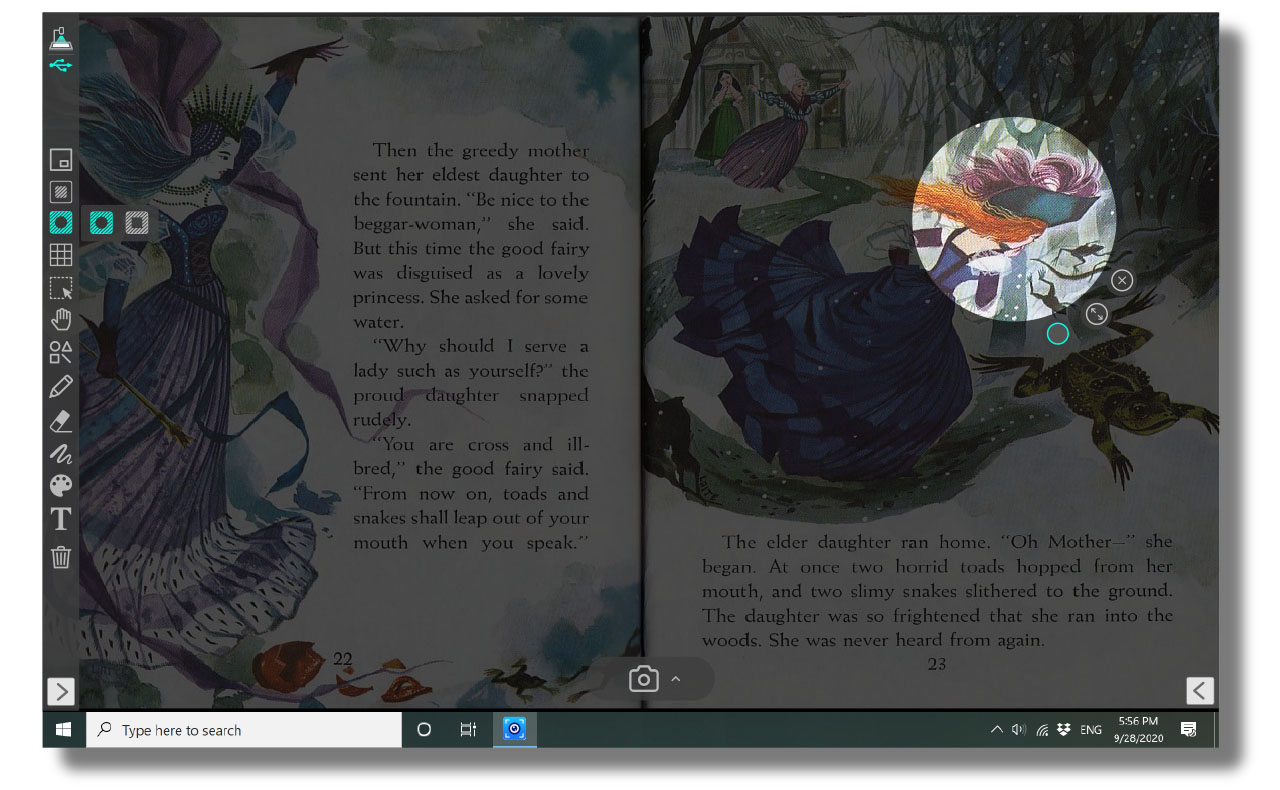Choose the eraser tool
Image resolution: width=1280 pixels, height=790 pixels.
[x=61, y=420]
